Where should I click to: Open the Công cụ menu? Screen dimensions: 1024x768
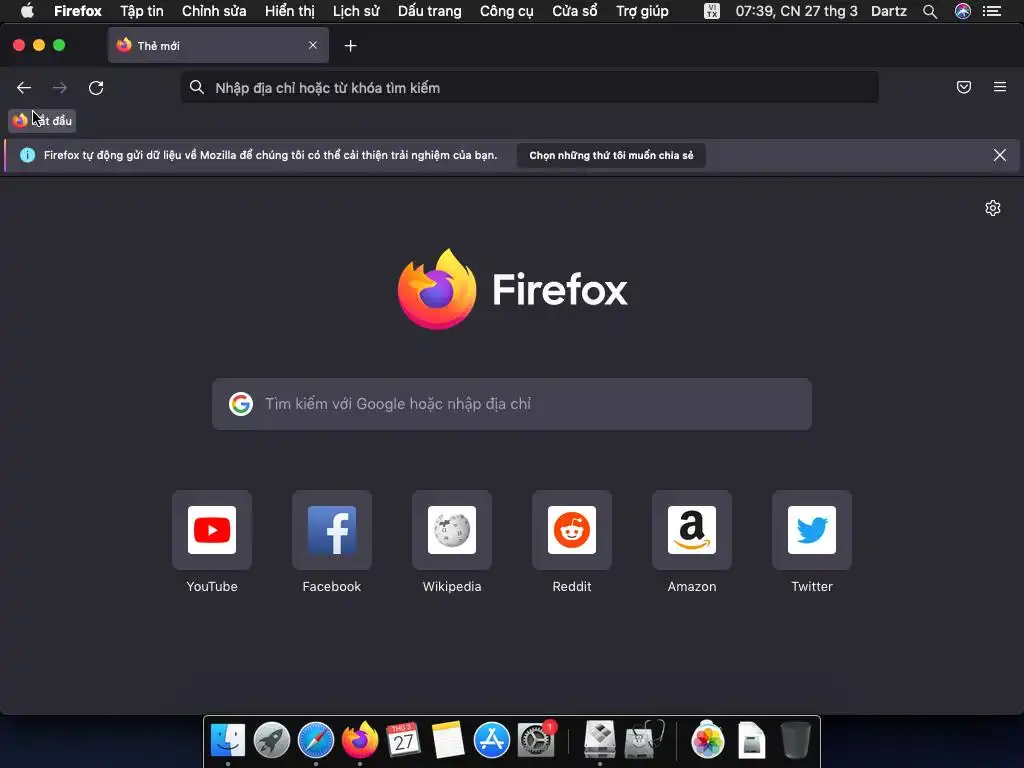click(507, 11)
